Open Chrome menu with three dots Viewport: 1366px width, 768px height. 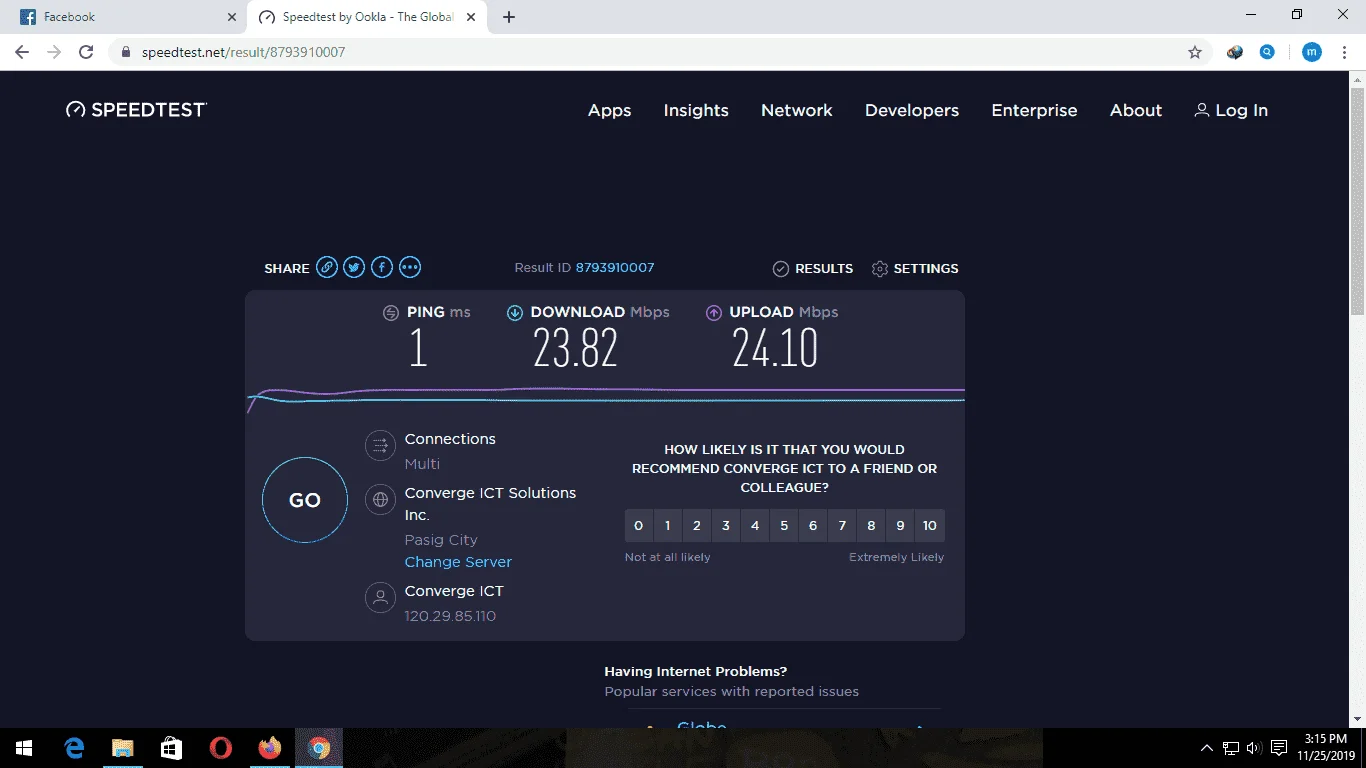pos(1345,52)
